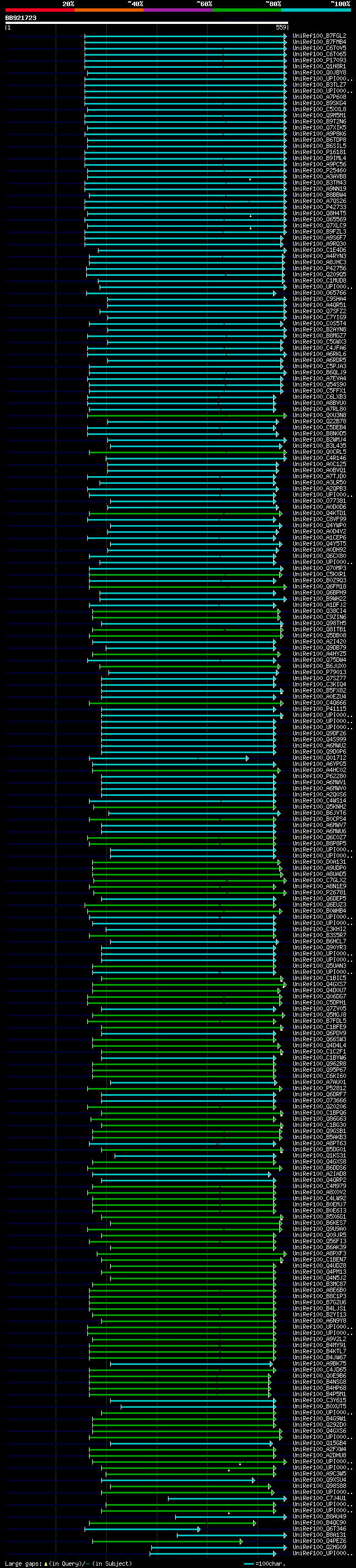Click hit label UniRef100_C5FFX1

tap(319, 391)
